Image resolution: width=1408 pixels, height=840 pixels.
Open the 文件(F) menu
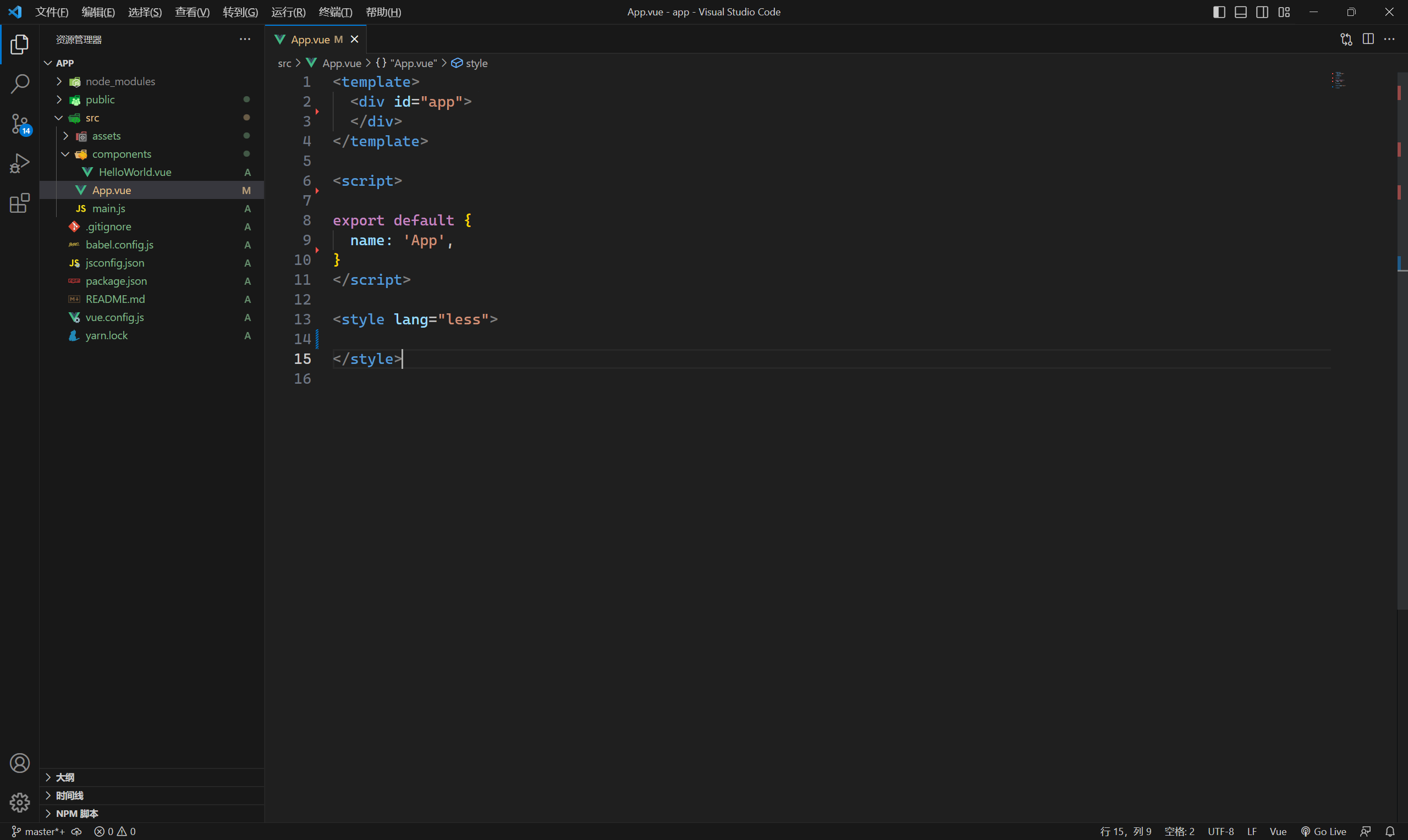pyautogui.click(x=52, y=12)
